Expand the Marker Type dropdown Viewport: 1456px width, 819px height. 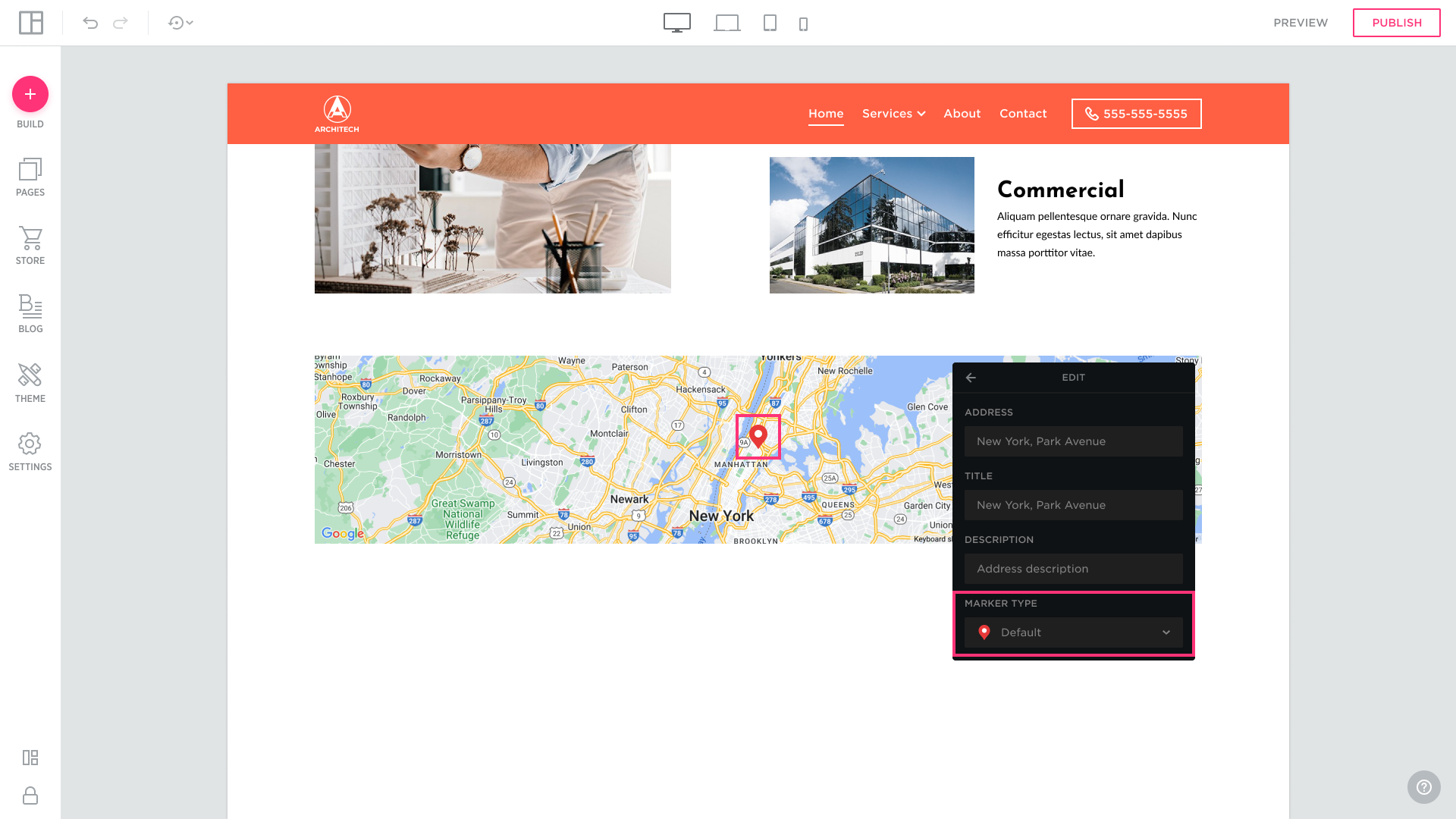(1073, 632)
